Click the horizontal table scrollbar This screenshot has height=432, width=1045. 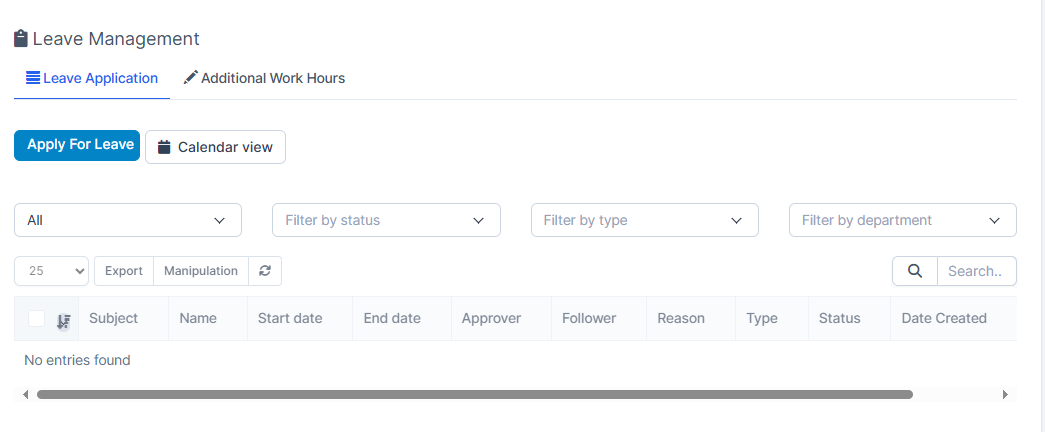(x=474, y=395)
